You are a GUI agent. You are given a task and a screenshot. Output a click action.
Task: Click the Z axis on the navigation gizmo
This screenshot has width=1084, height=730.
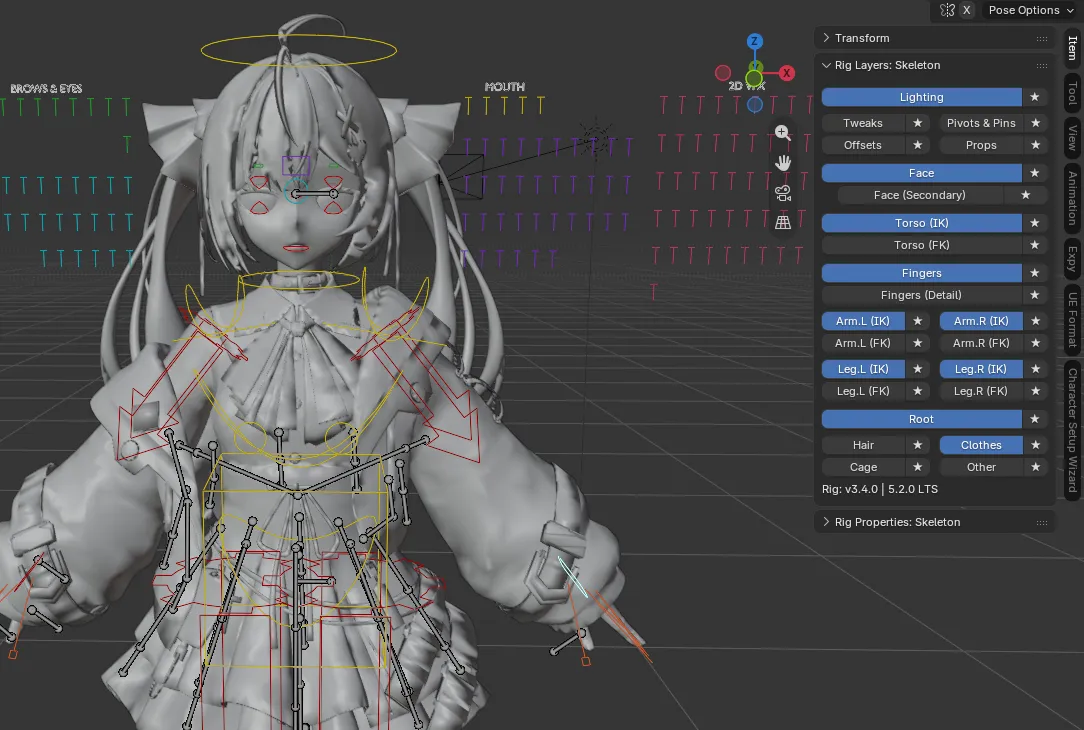754,41
